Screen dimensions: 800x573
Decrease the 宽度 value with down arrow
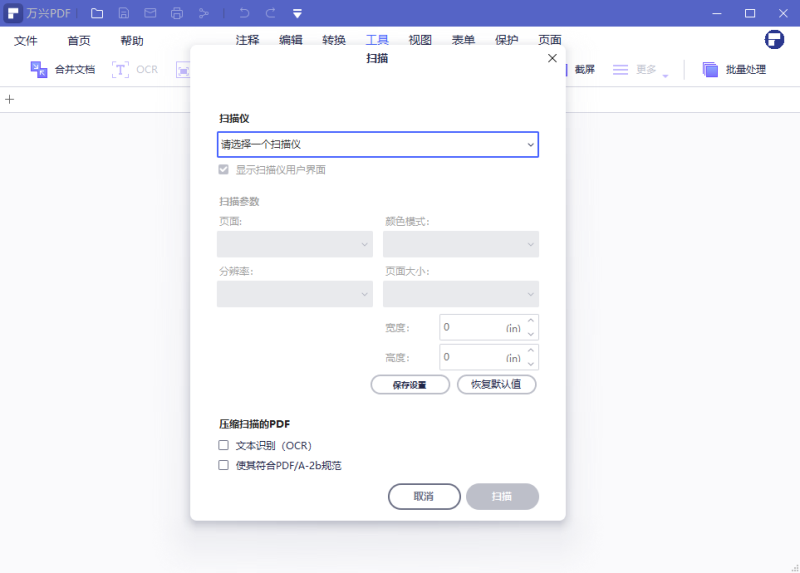pos(531,334)
